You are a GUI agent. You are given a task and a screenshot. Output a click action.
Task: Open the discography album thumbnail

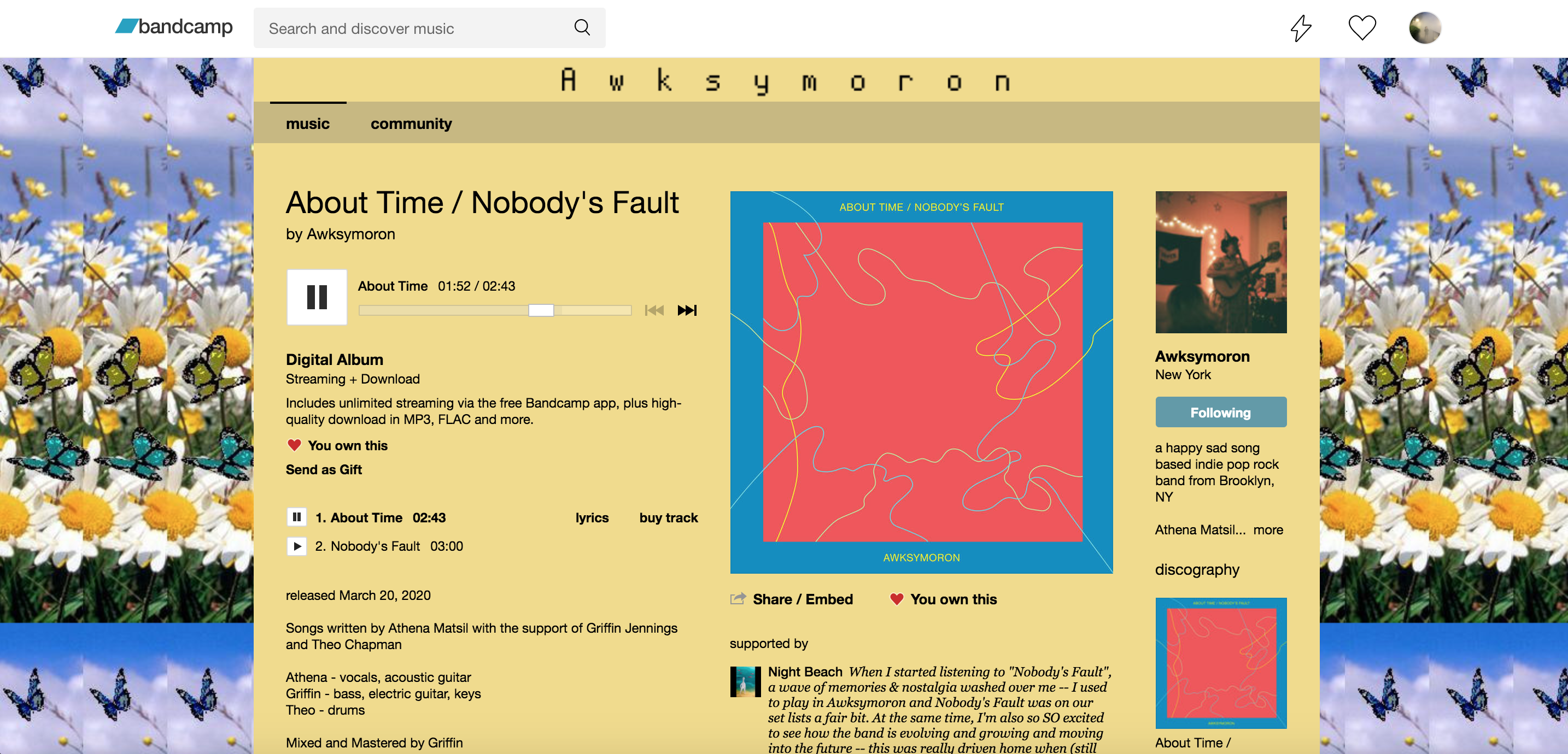[x=1220, y=663]
